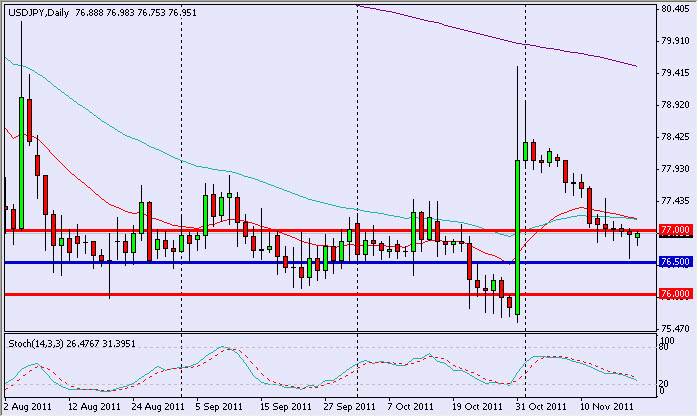The width and height of the screenshot is (698, 417).
Task: Click the 2 Aug 2011 date label
Action: pos(27,408)
